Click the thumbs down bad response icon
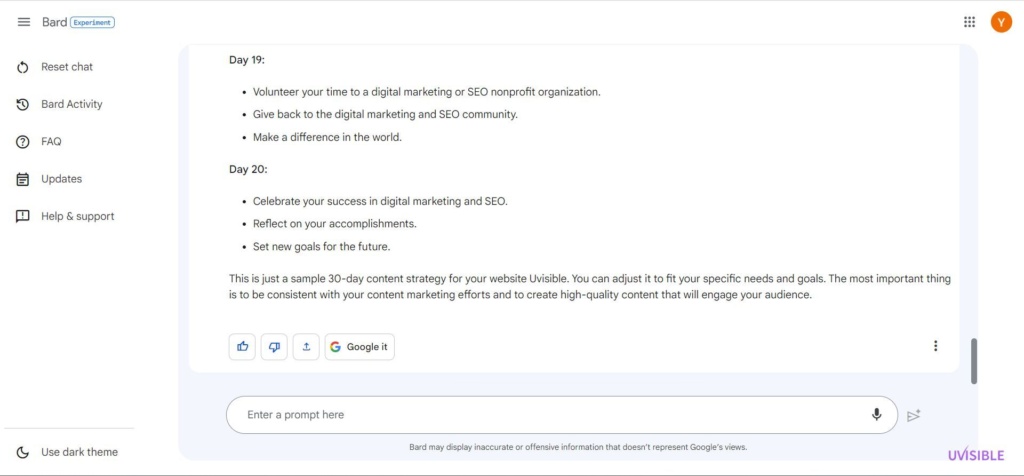 click(274, 347)
